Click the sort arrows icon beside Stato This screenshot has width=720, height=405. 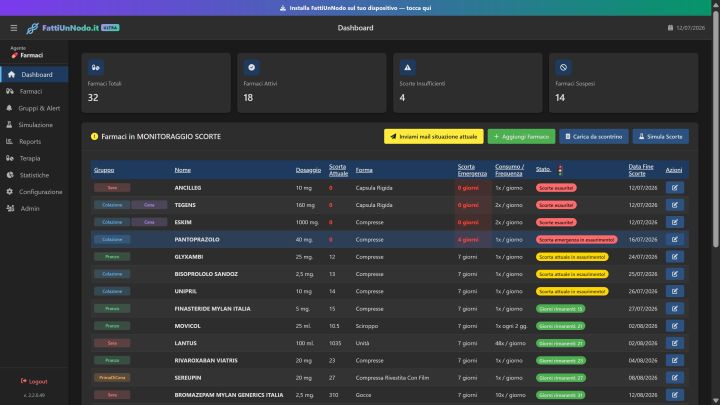pos(560,170)
